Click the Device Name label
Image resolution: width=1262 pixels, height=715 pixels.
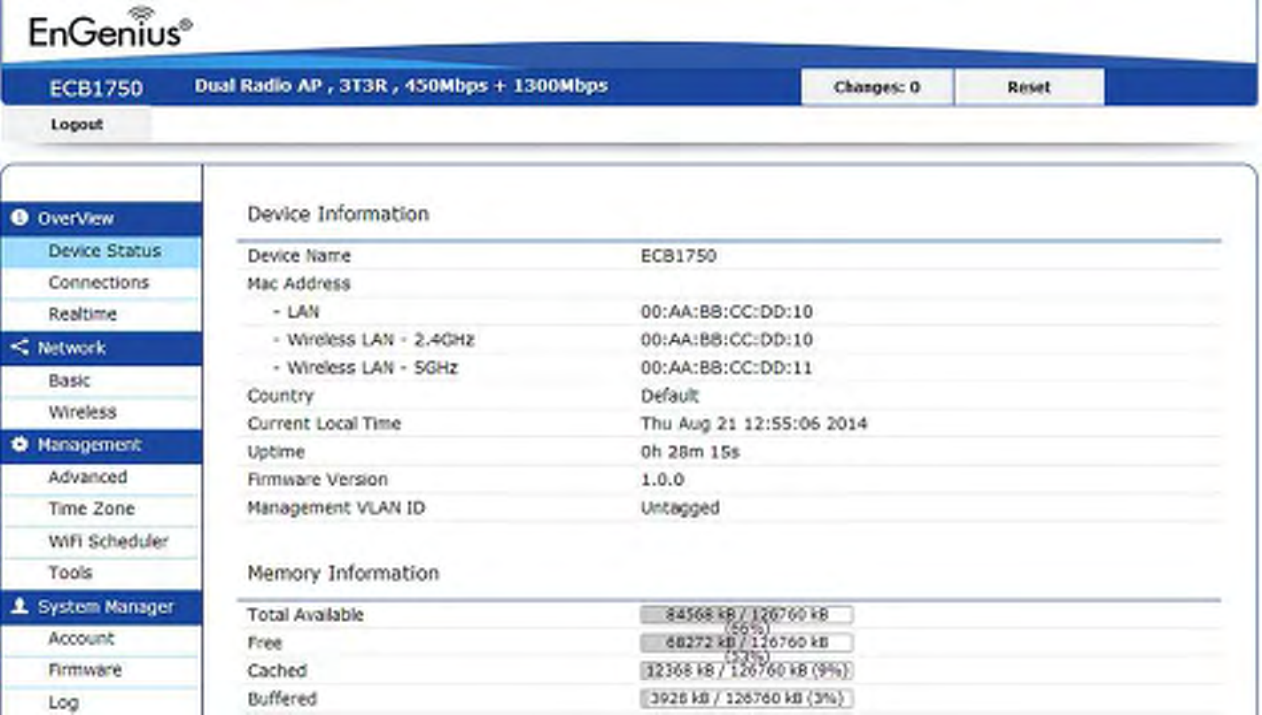299,256
